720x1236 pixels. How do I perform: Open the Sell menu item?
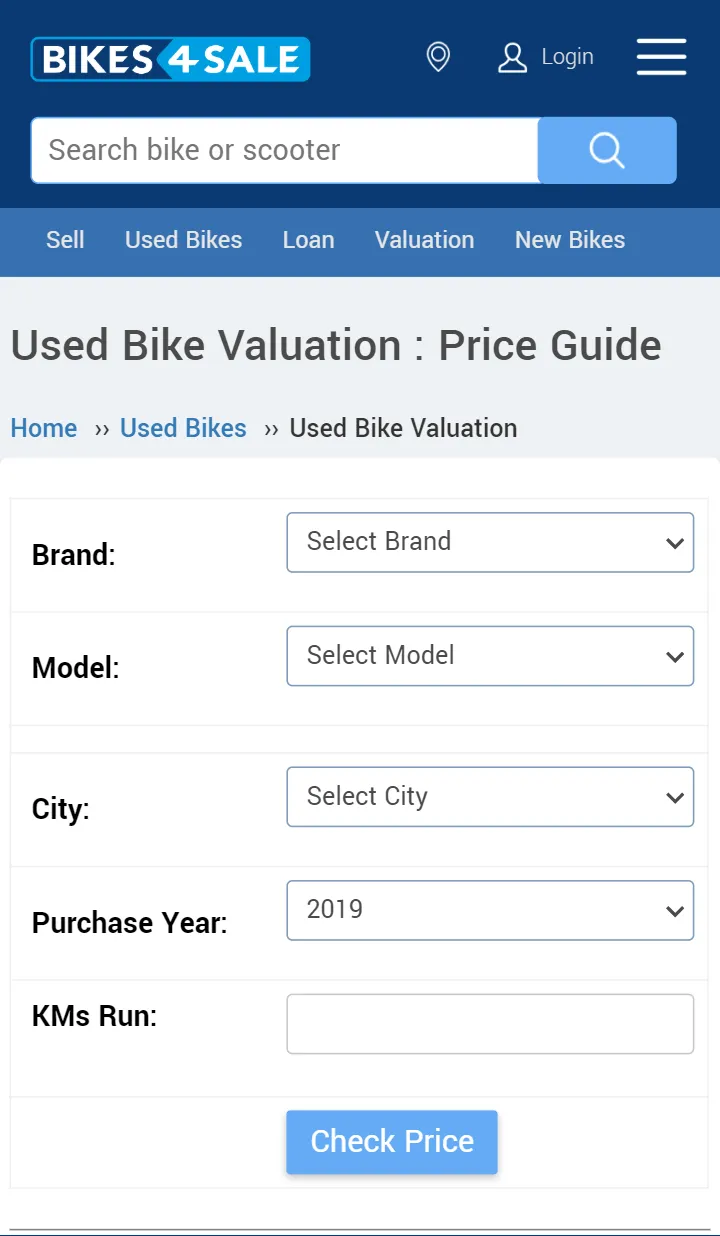[65, 240]
